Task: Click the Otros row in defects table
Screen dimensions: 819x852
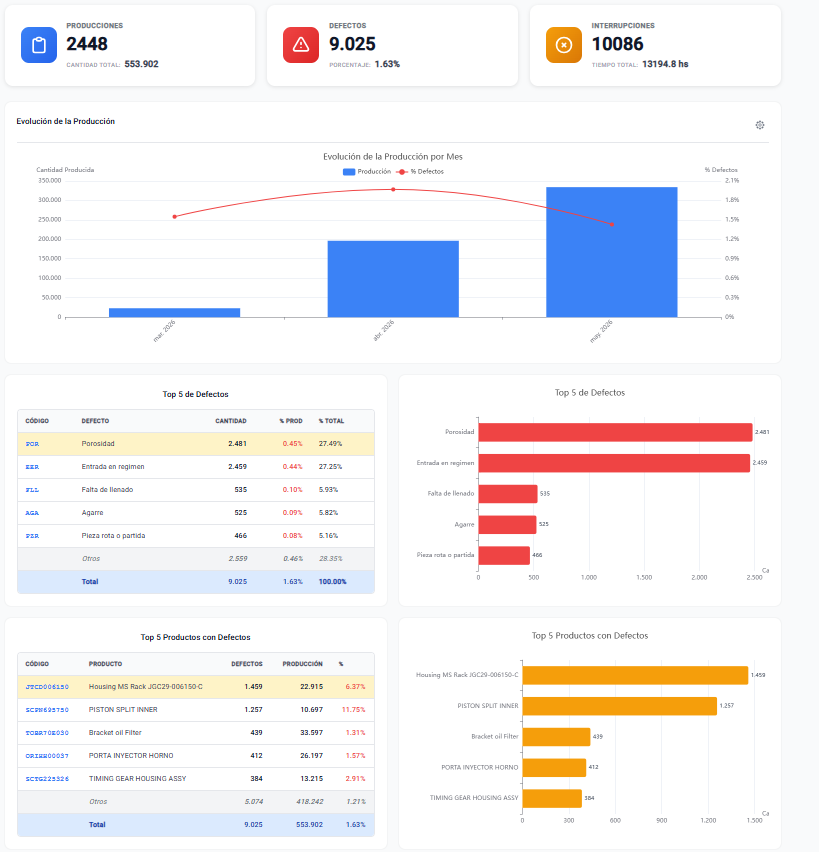Action: [x=196, y=559]
